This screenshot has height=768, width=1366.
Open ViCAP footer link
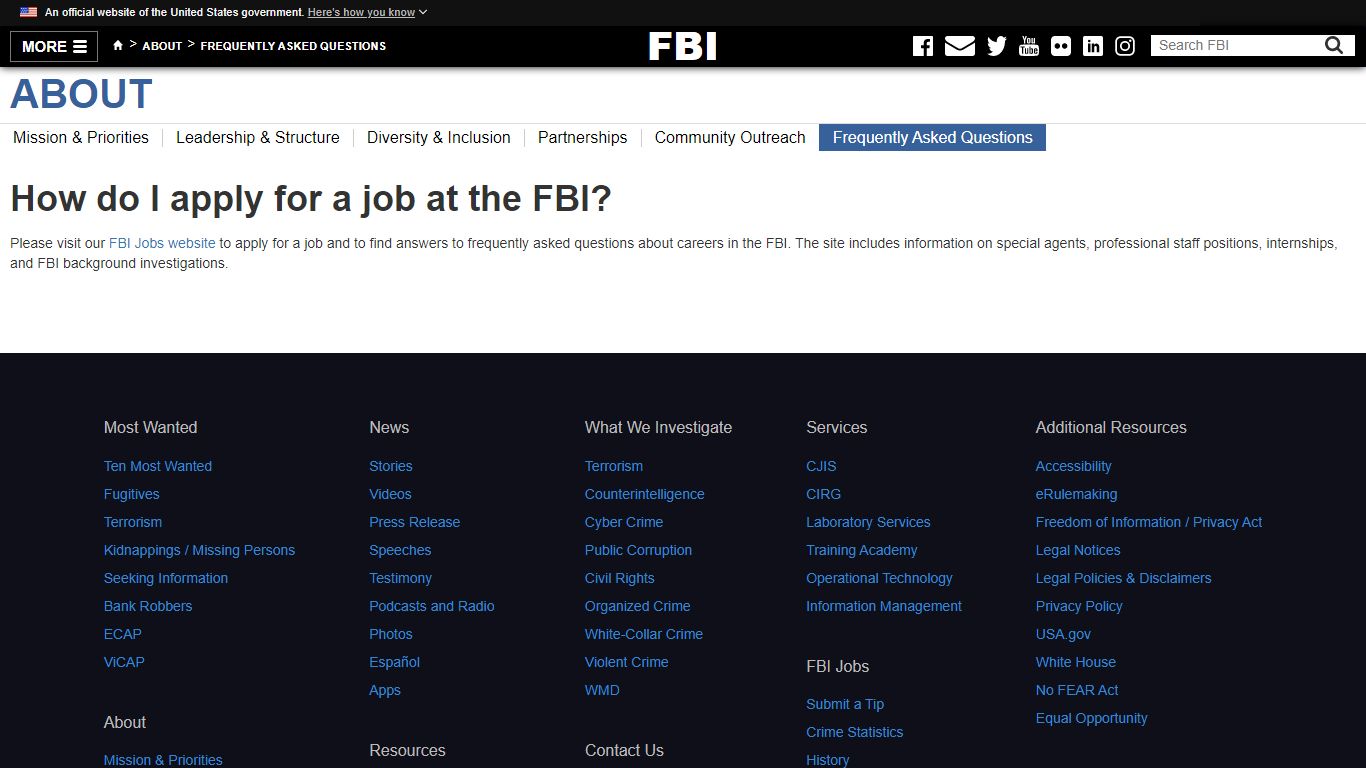tap(124, 662)
